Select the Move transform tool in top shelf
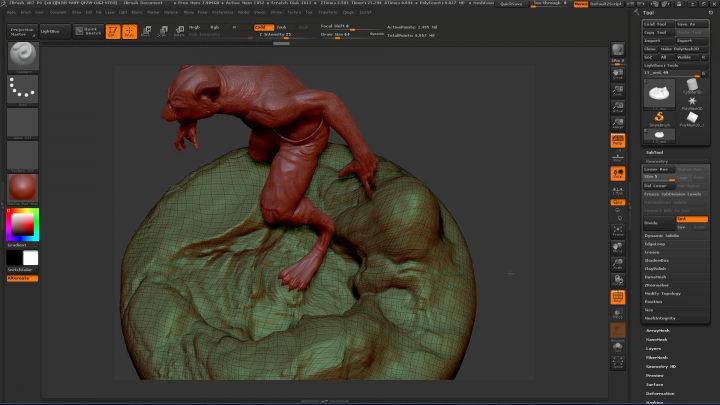 pyautogui.click(x=146, y=31)
